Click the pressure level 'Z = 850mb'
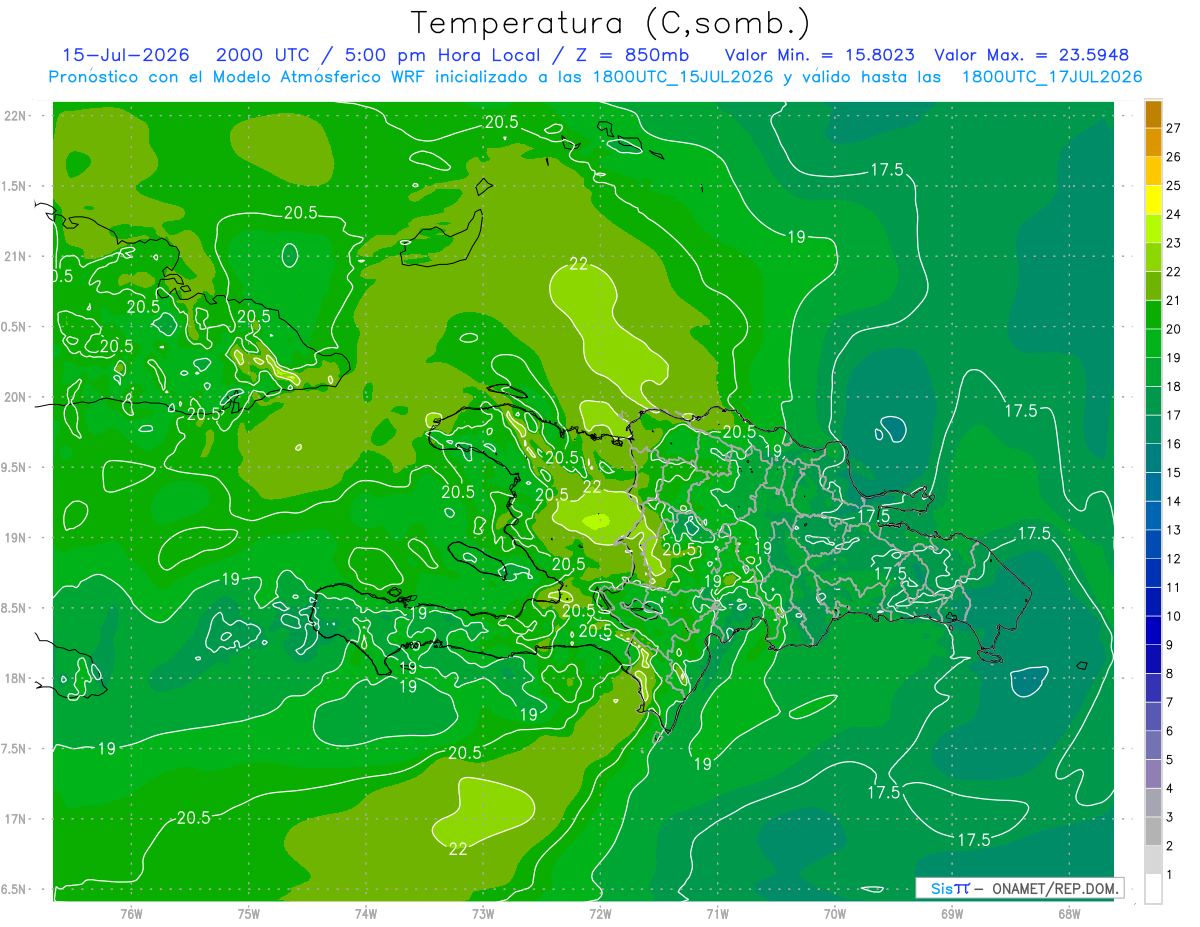Viewport: 1200px width, 927px height. (632, 56)
